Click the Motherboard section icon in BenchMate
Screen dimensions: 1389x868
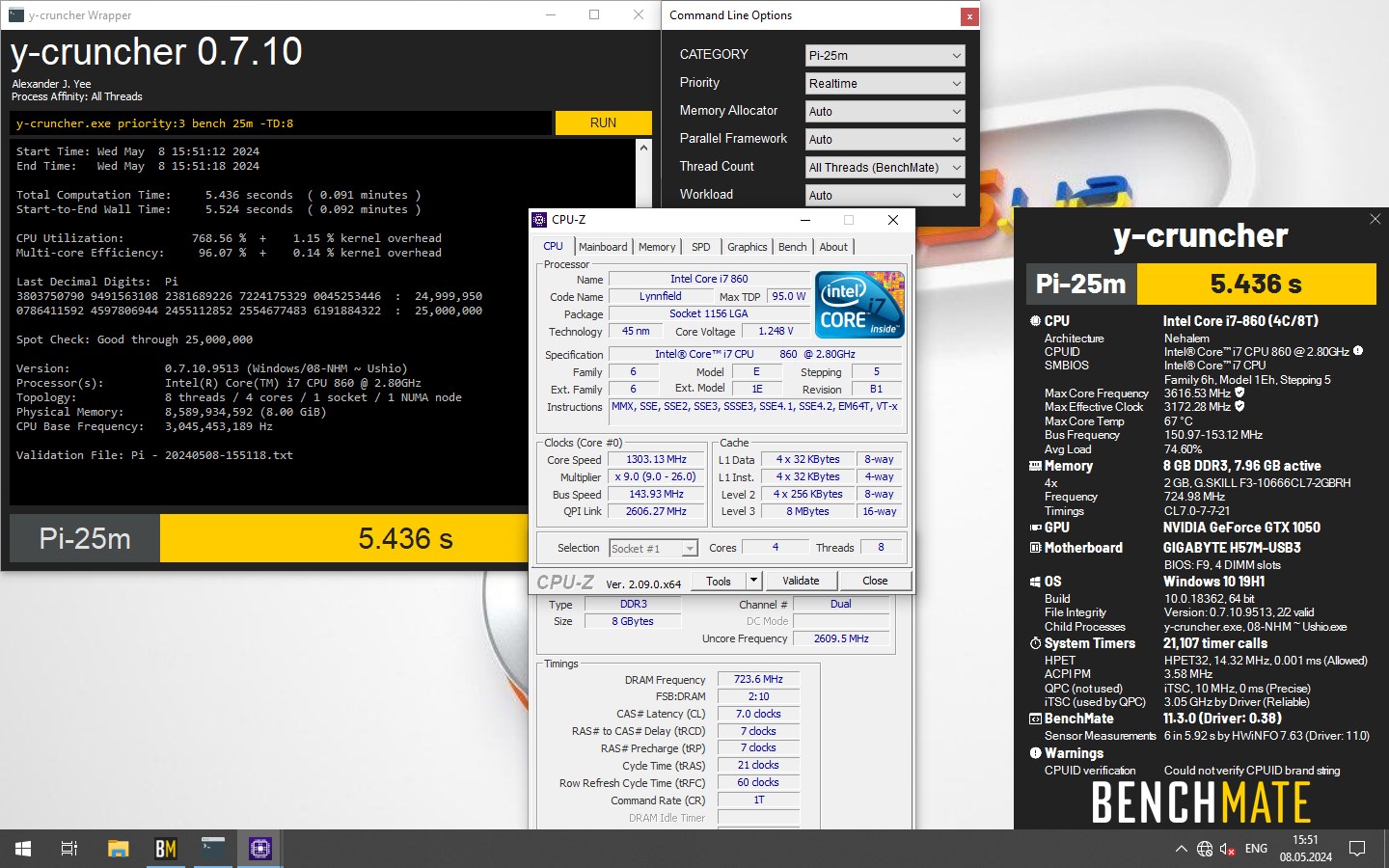pyautogui.click(x=1035, y=548)
